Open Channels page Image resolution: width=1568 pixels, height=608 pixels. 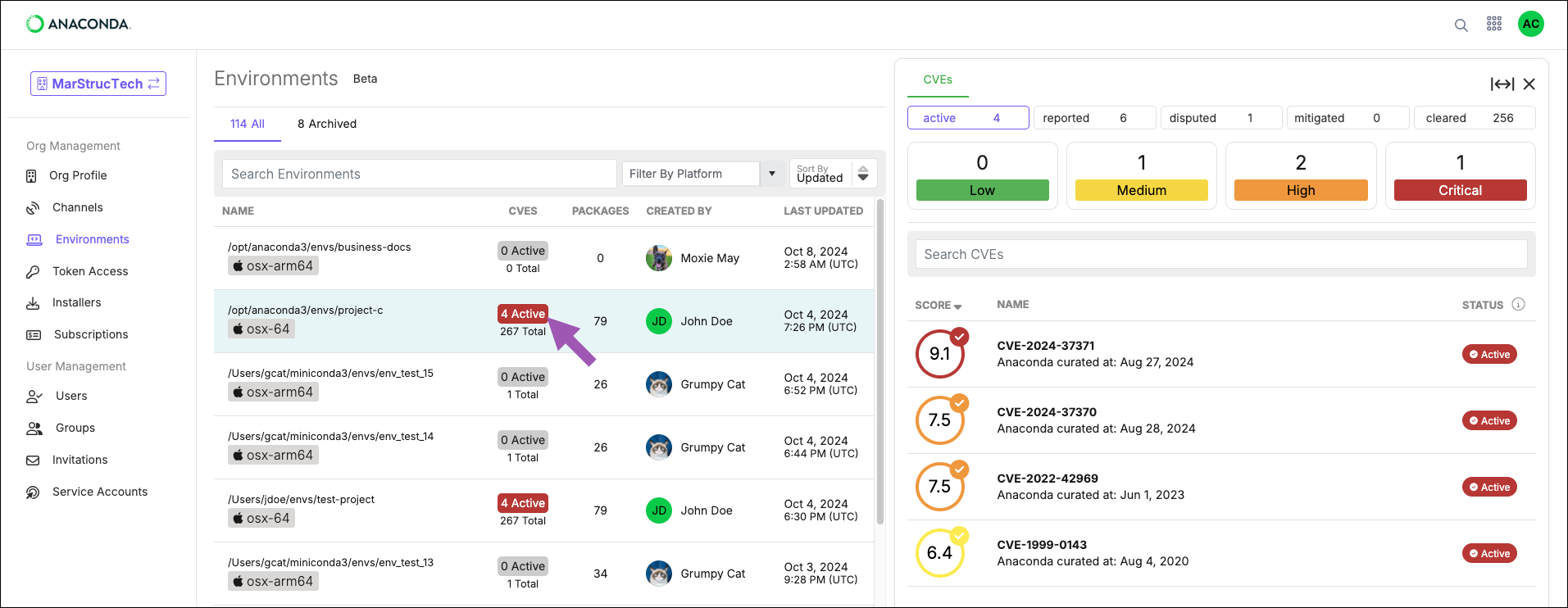[x=78, y=207]
